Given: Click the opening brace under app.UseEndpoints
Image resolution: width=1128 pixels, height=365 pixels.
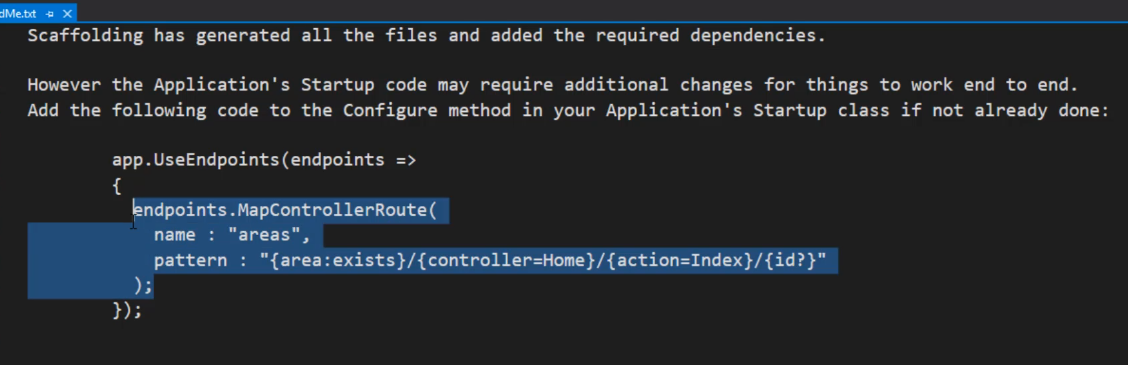Looking at the screenshot, I should tap(117, 186).
